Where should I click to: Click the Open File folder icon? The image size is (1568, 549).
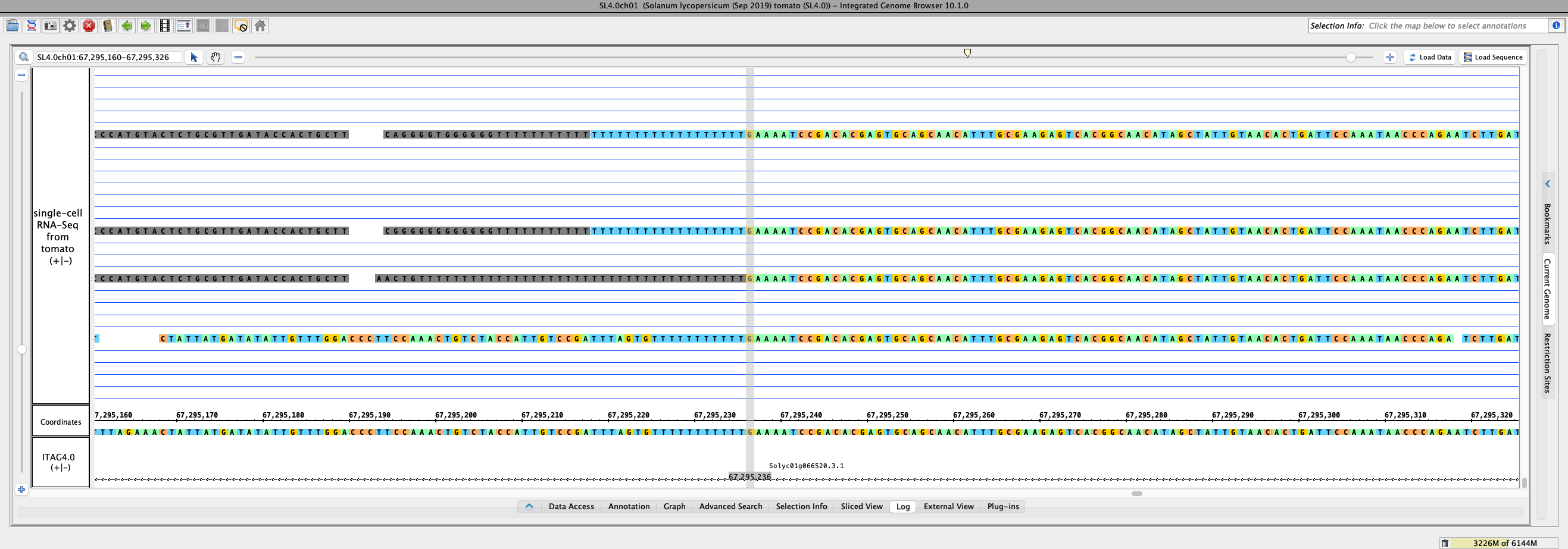pyautogui.click(x=12, y=26)
